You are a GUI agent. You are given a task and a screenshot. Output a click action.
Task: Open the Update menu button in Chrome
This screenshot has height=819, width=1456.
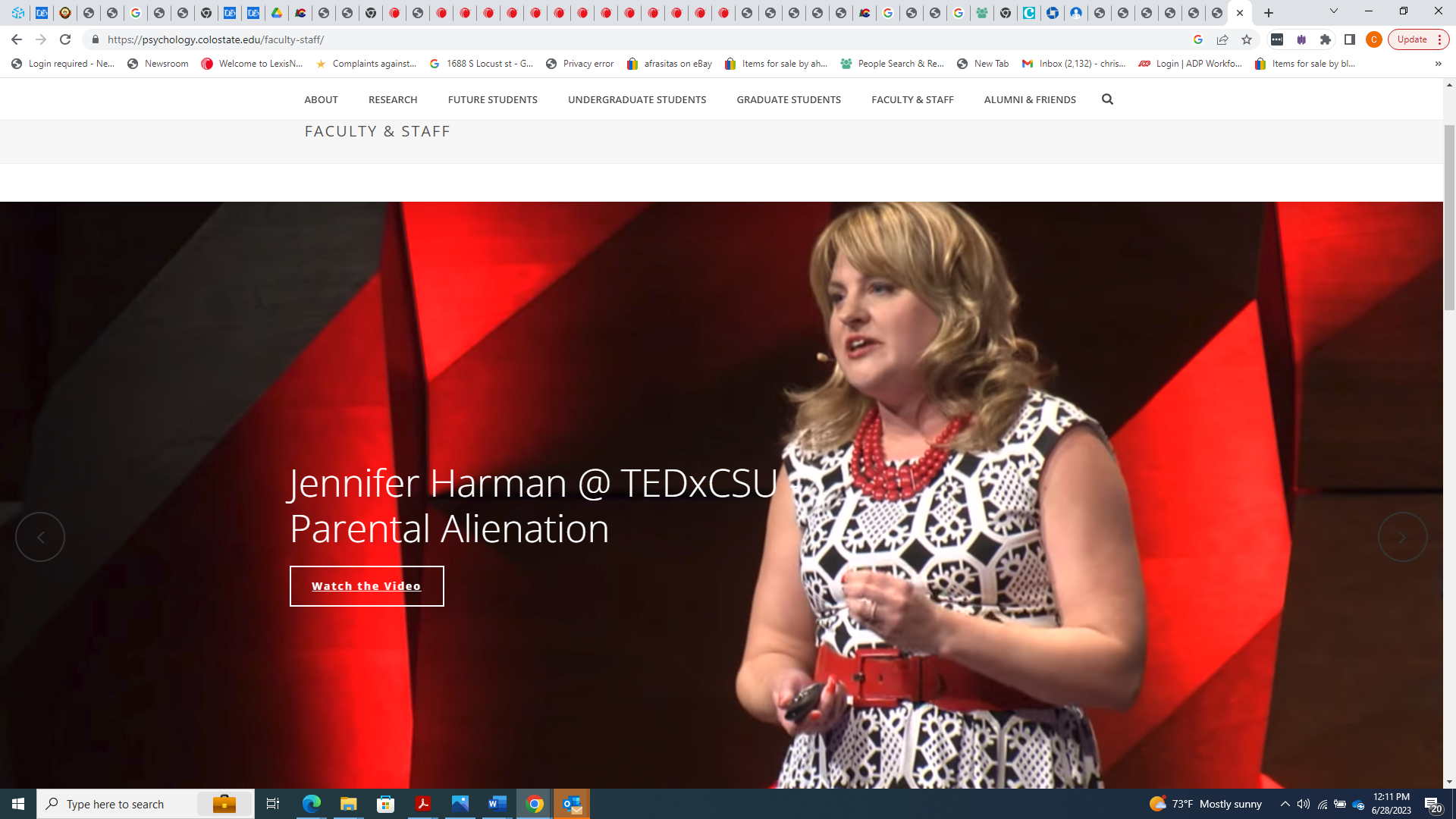pos(1418,39)
